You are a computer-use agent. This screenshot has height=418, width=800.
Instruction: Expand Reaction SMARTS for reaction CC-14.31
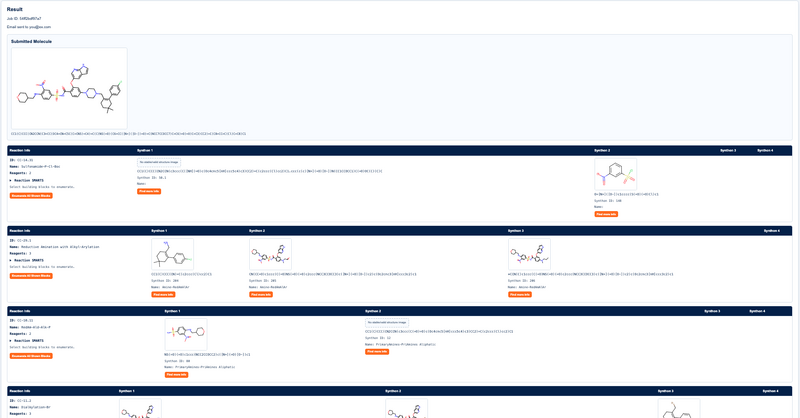[27, 180]
